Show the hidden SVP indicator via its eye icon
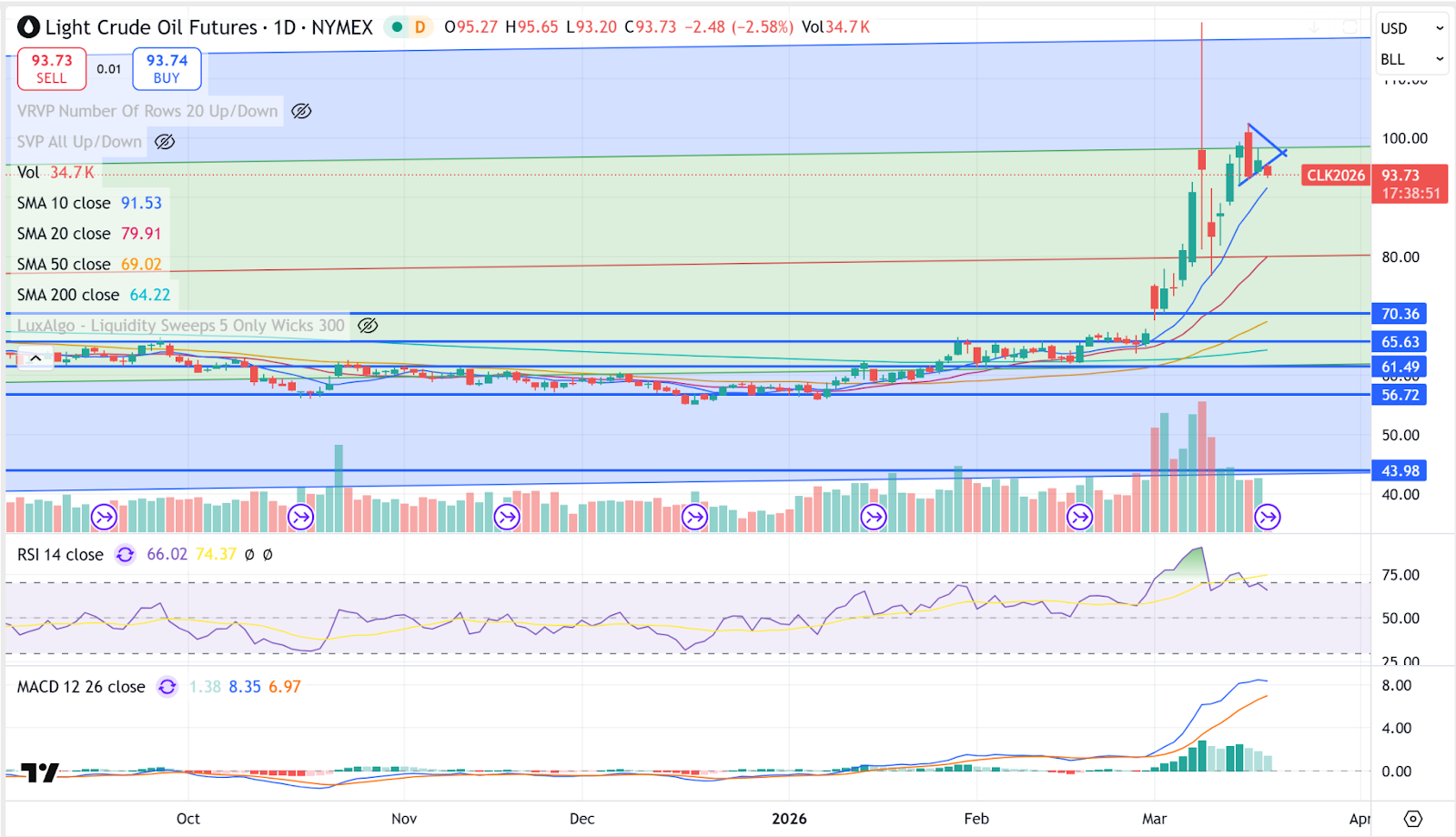Screen dimensions: 1456x837 point(165,142)
